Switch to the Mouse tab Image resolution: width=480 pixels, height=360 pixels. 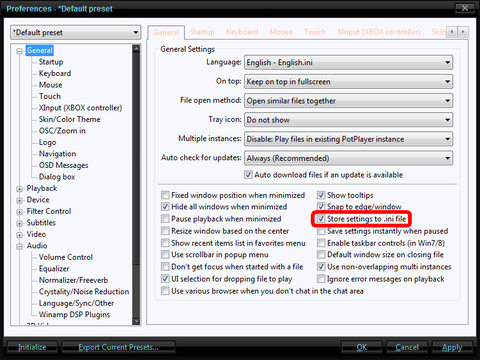tap(281, 32)
